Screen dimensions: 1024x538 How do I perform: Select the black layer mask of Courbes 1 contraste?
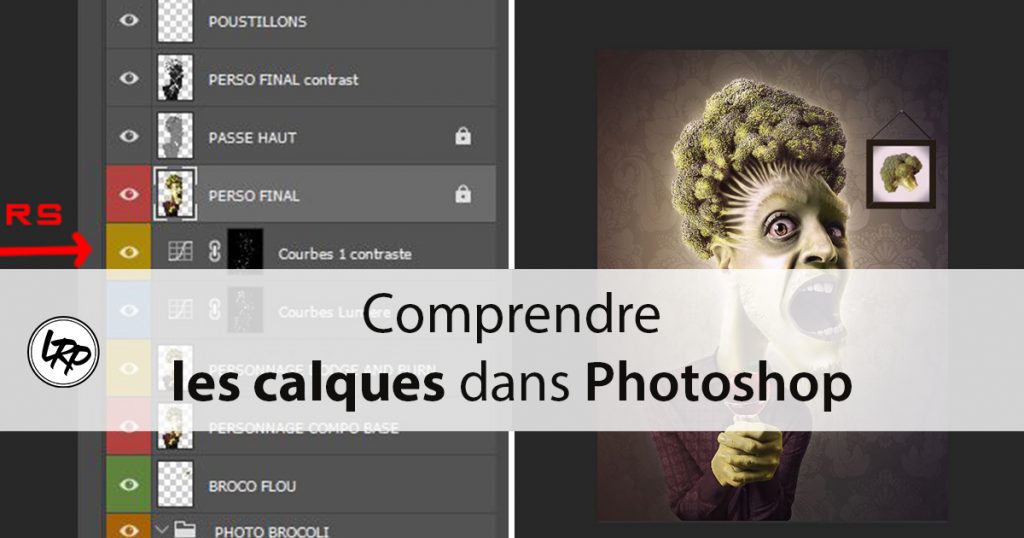click(x=245, y=249)
